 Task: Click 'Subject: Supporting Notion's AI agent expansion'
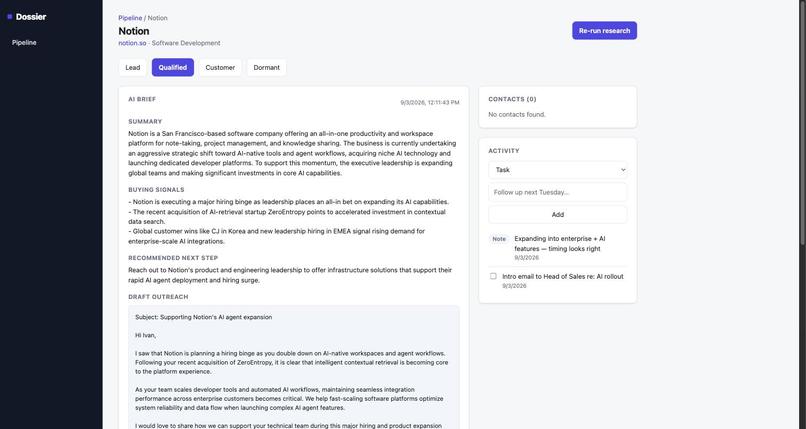(204, 317)
